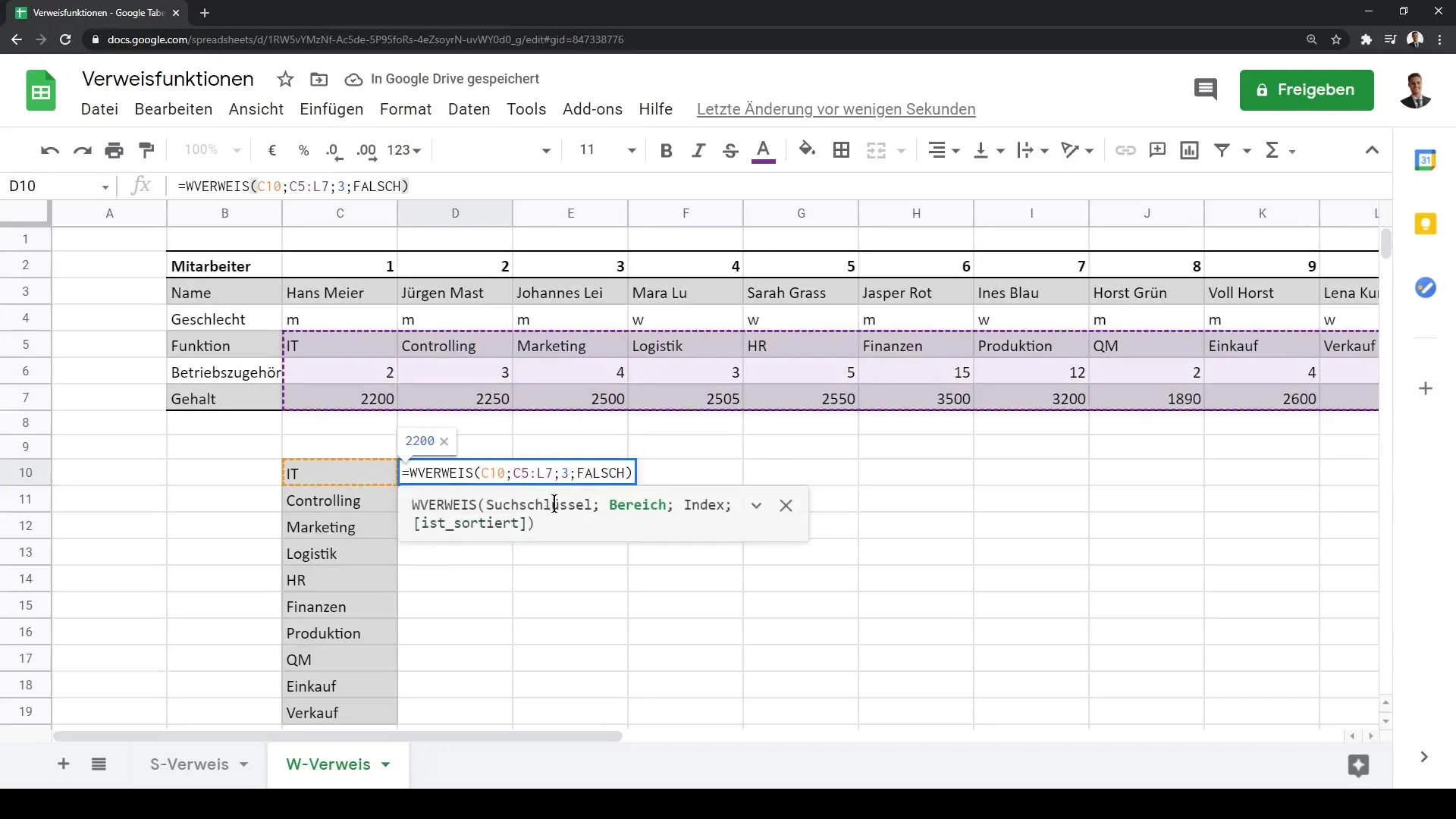Add a new sheet with plus button
Screen dimensions: 1456x819
64,764
